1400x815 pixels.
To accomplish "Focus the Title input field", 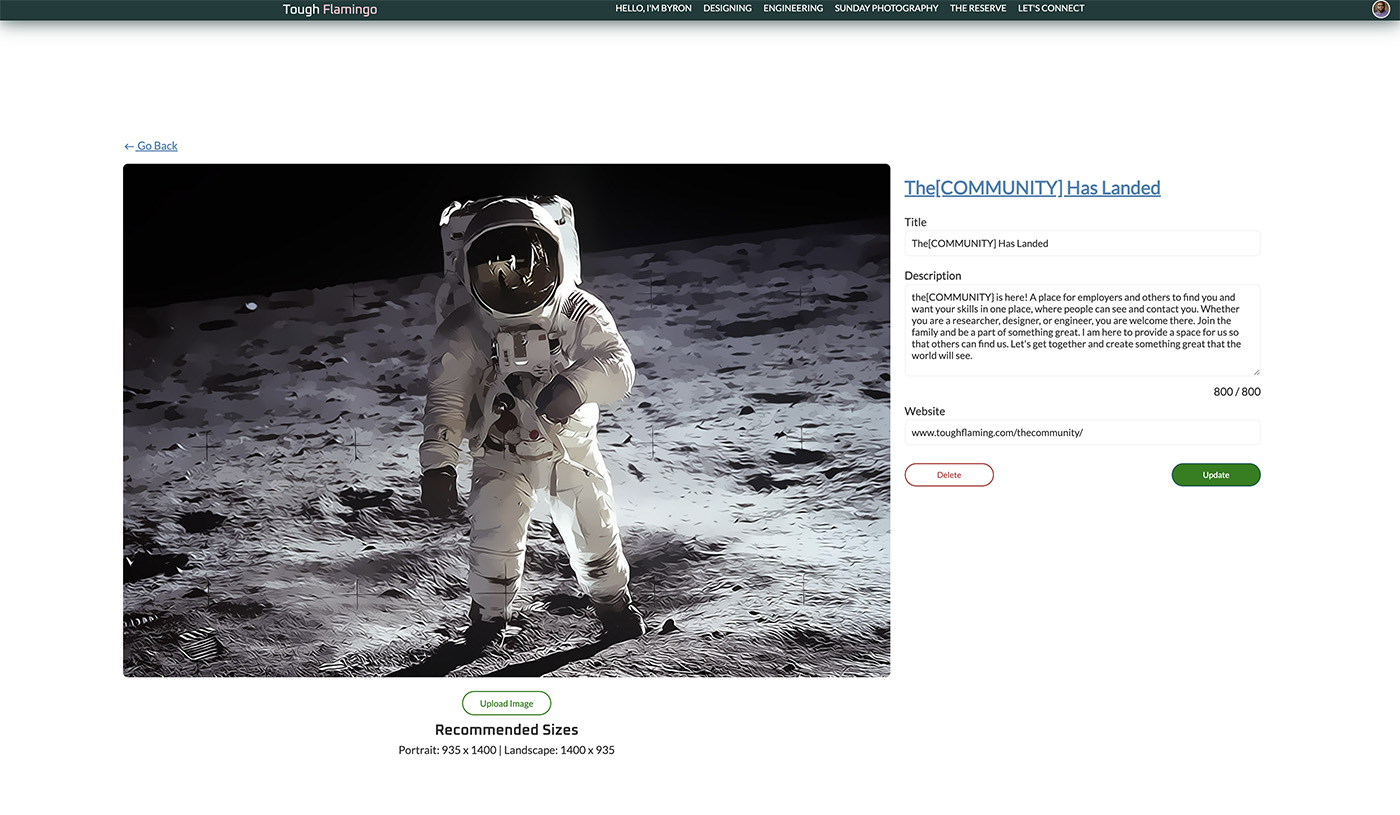I will [x=1082, y=243].
